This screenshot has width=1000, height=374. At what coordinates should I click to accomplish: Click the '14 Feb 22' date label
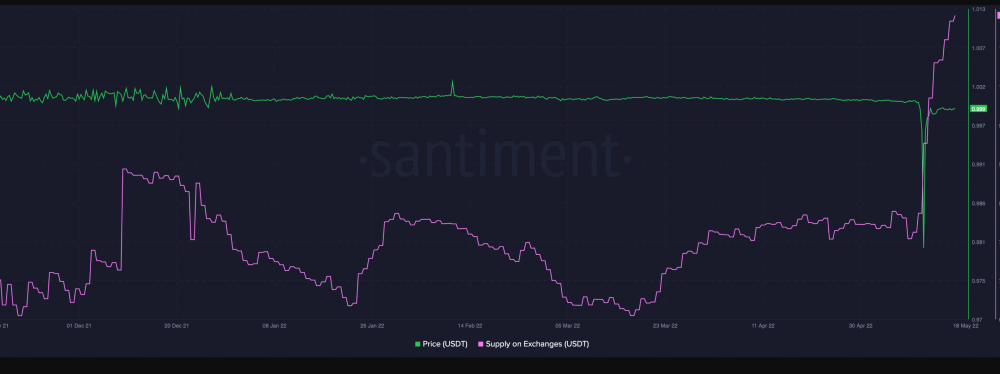pos(469,325)
